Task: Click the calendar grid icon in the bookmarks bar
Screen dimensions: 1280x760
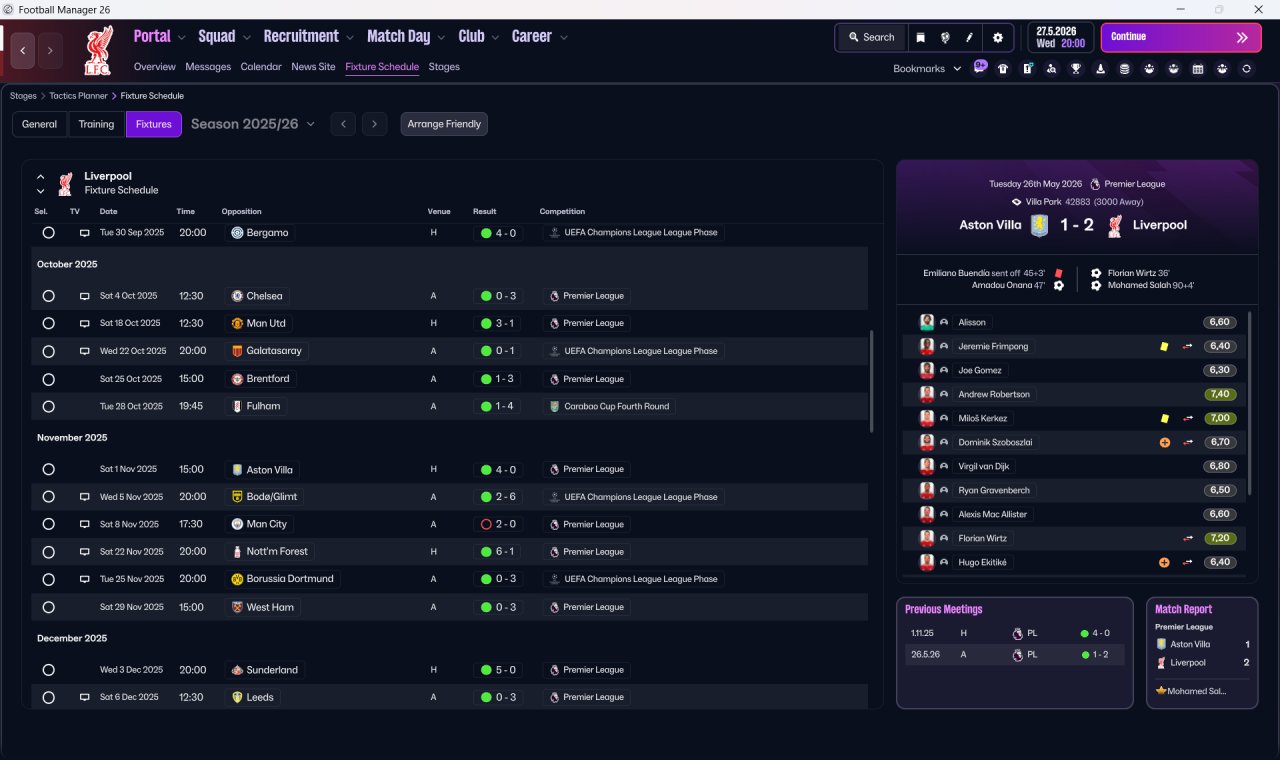Action: coord(1197,69)
